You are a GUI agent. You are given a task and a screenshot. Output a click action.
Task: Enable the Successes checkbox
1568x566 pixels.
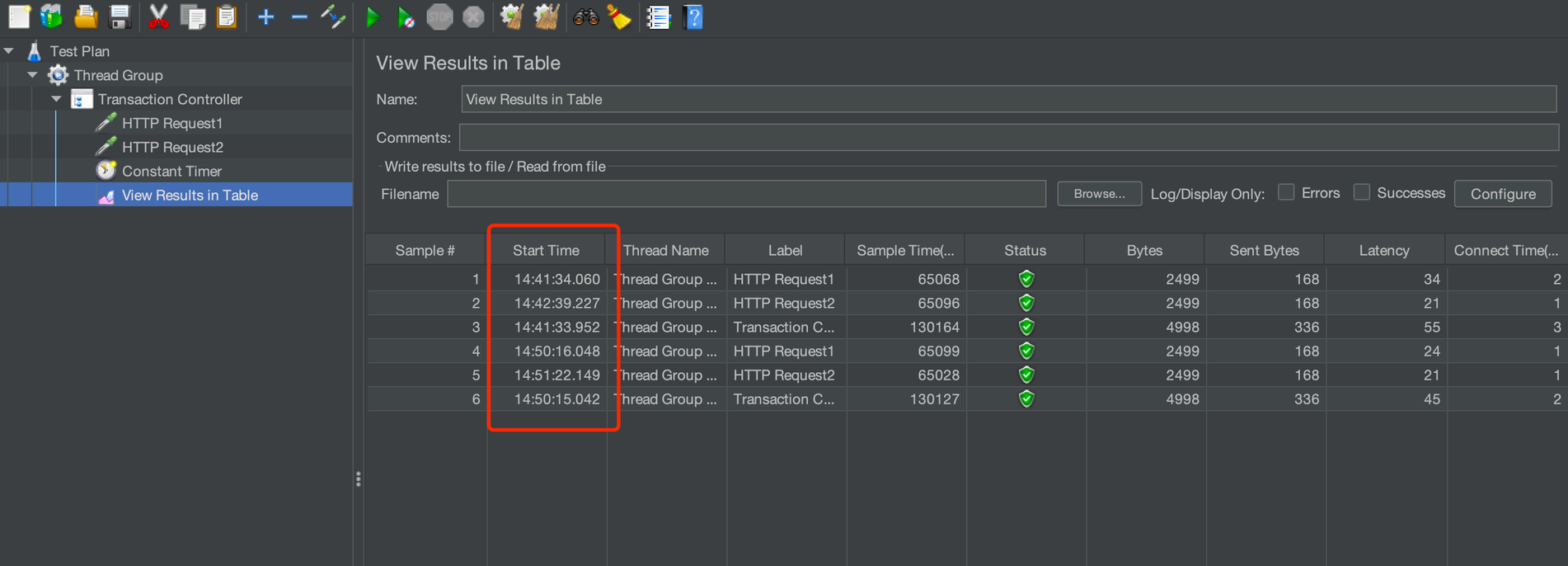(1362, 192)
